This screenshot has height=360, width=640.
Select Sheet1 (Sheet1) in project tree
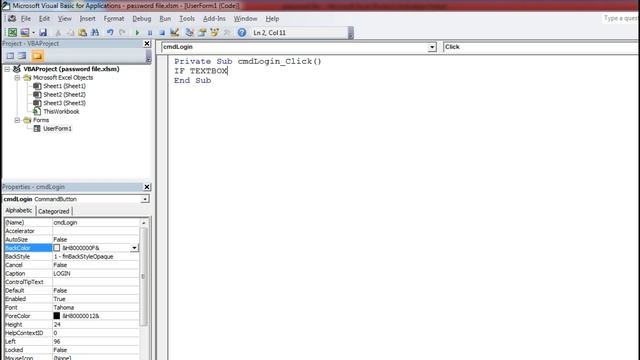64,86
